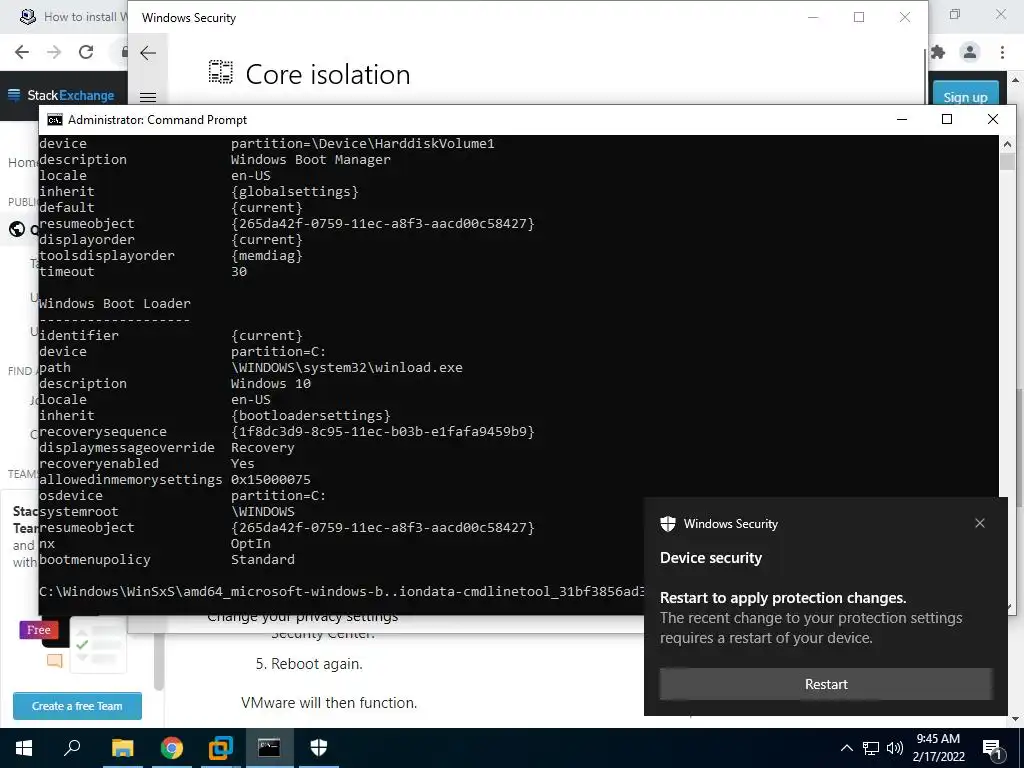The width and height of the screenshot is (1024, 768).
Task: Click 'timeout' row in Command Prompt
Action: [143, 272]
